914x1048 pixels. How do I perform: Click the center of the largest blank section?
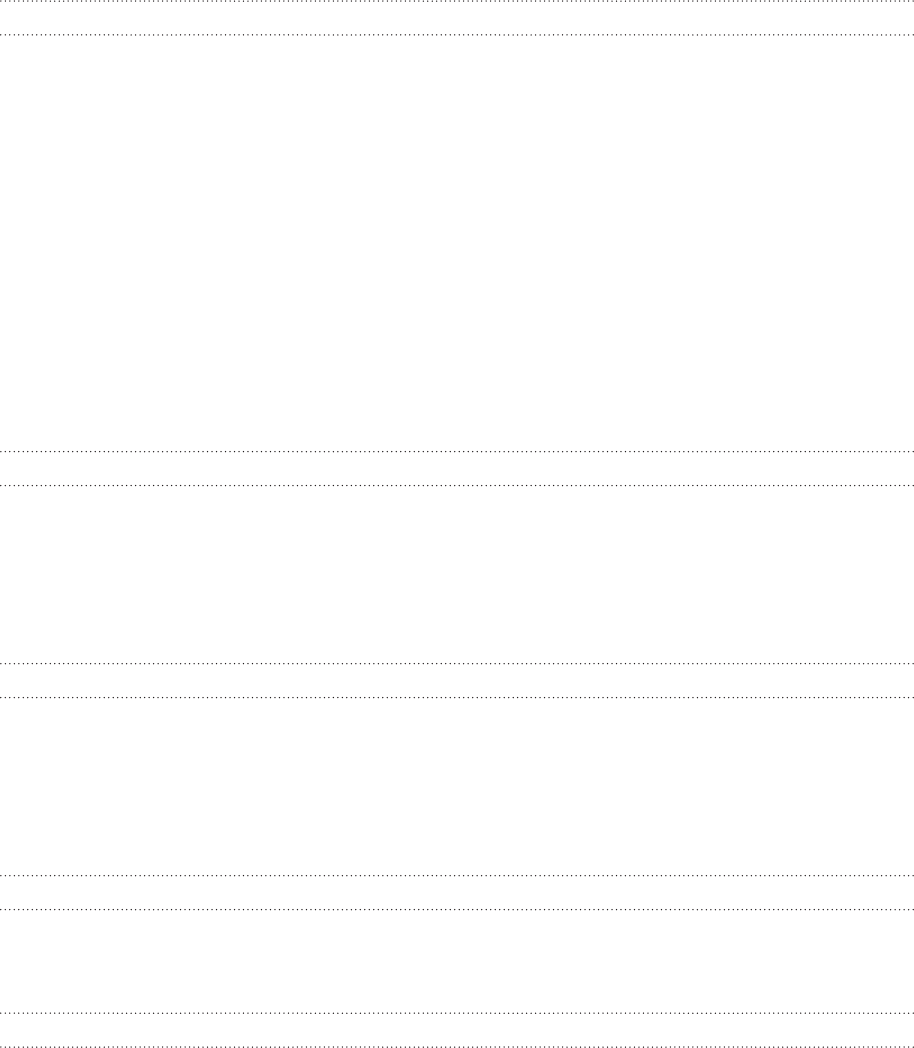pos(457,243)
